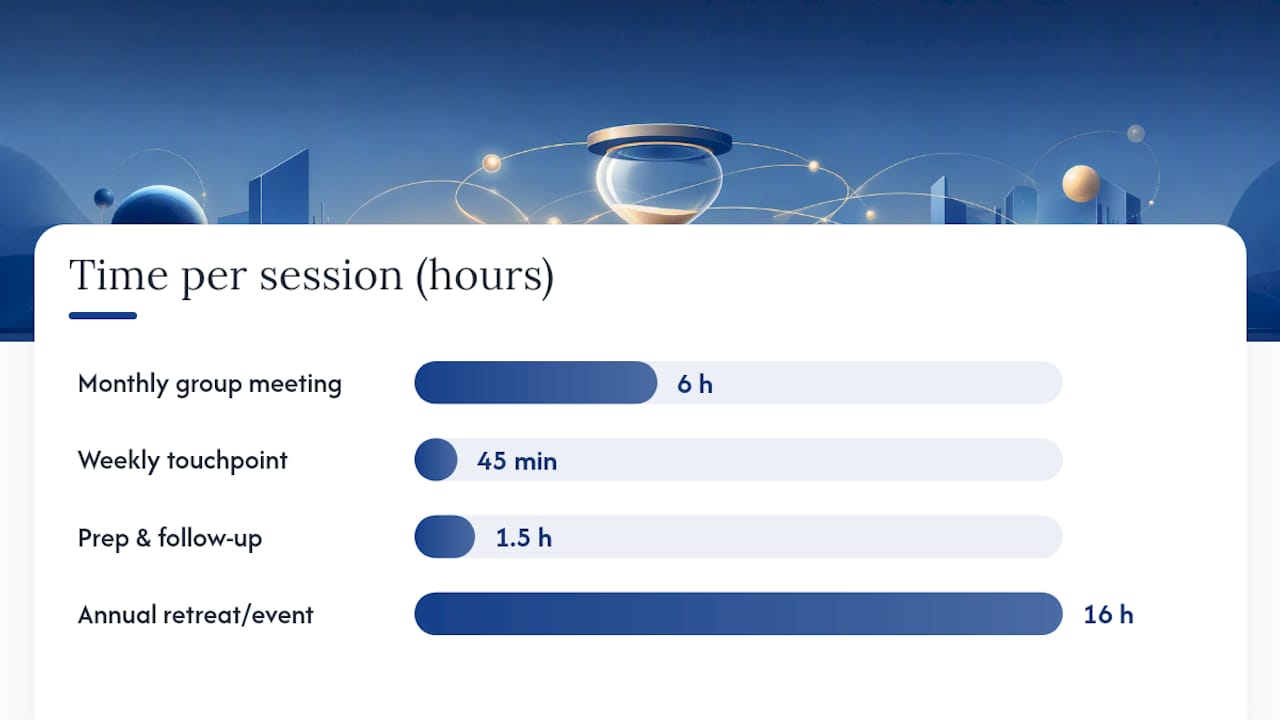
Task: Click the '16 h' value label
Action: (1109, 614)
